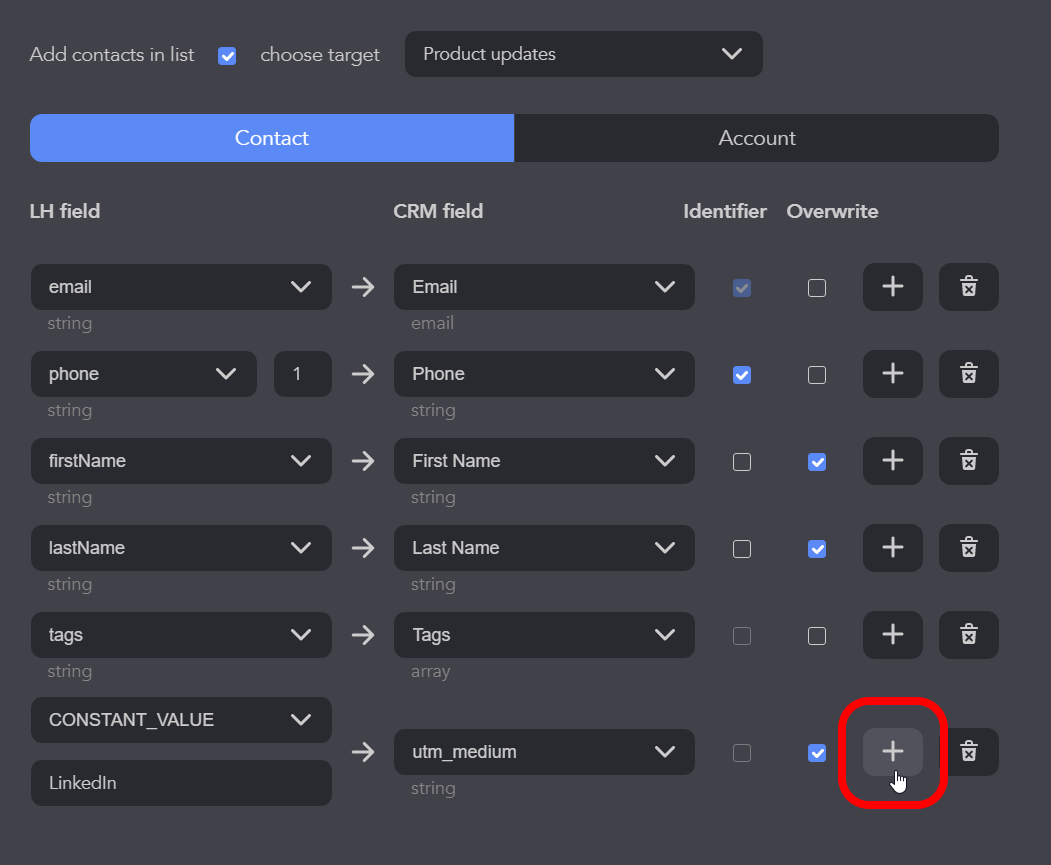Click the plus icon in the phone row
The width and height of the screenshot is (1051, 865).
point(892,374)
